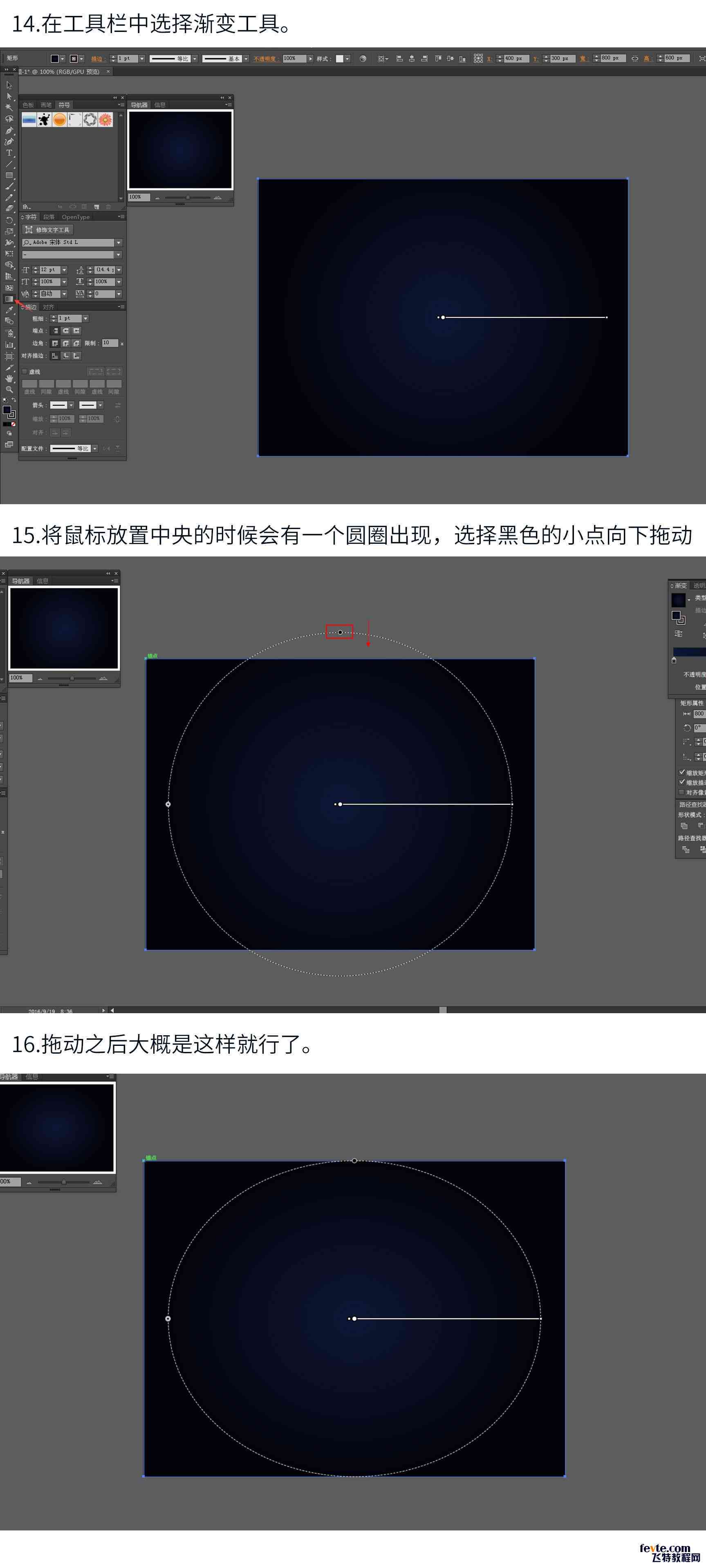Image resolution: width=706 pixels, height=1568 pixels.
Task: Open the 样式 style dropdown
Action: point(347,58)
